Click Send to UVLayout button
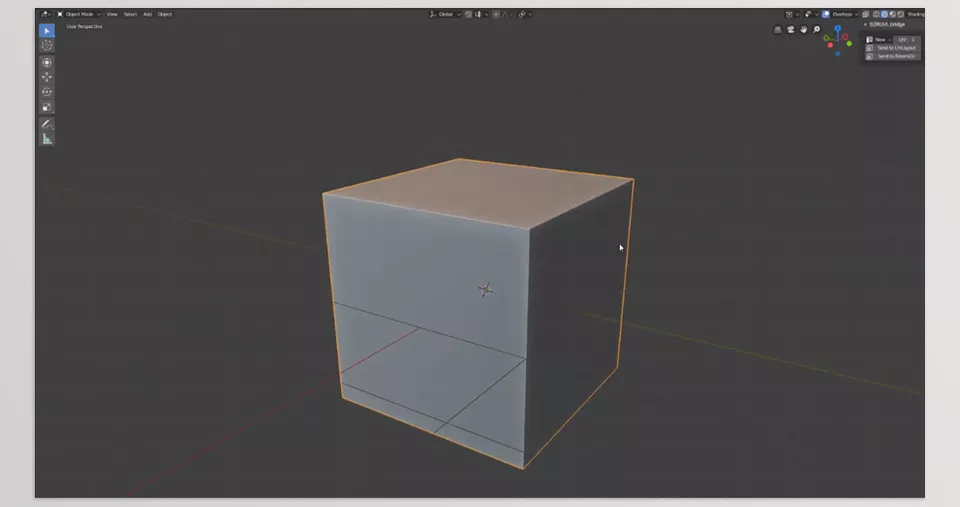 [893, 48]
